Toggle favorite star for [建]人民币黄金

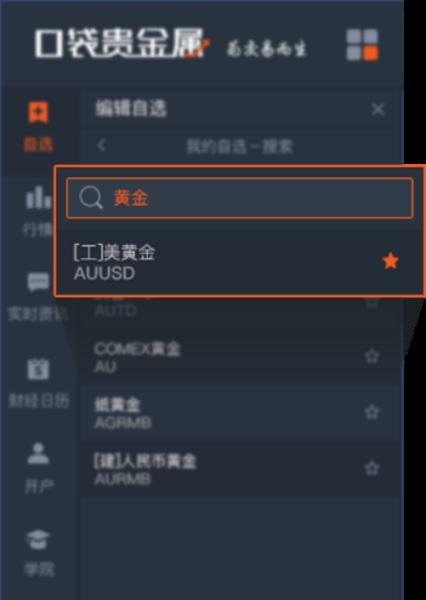372,468
